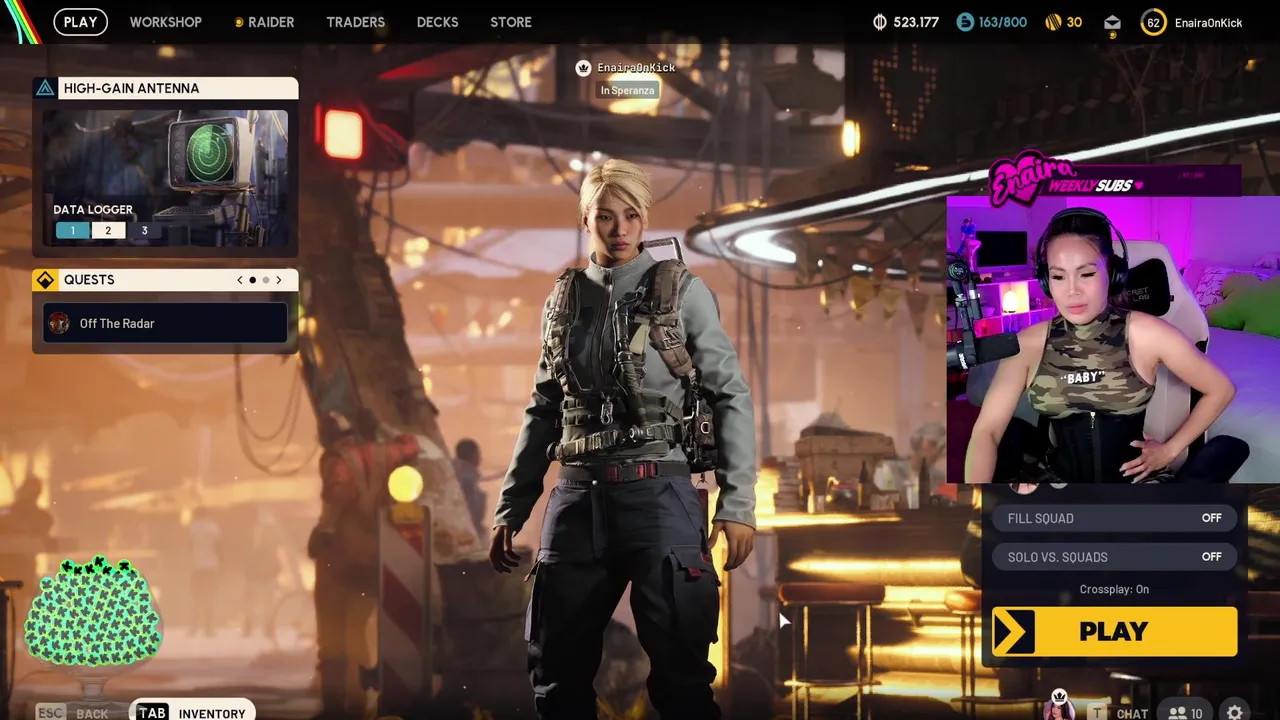Open the EnairaOnKick profile name in header
Screen dimensions: 1280x720
[1208, 22]
